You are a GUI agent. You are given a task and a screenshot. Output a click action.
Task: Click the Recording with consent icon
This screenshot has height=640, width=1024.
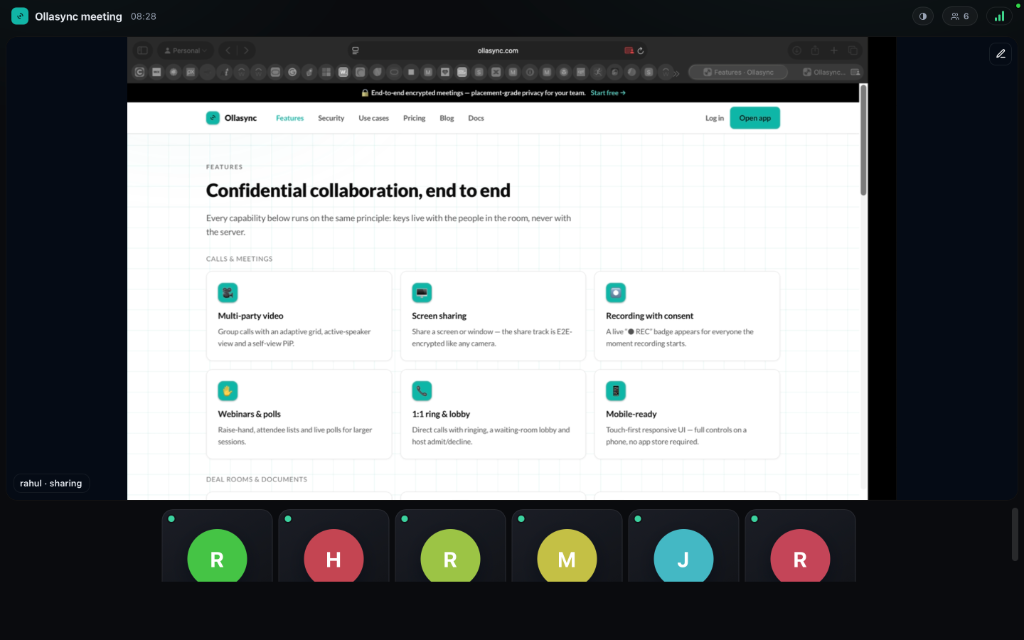[616, 293]
